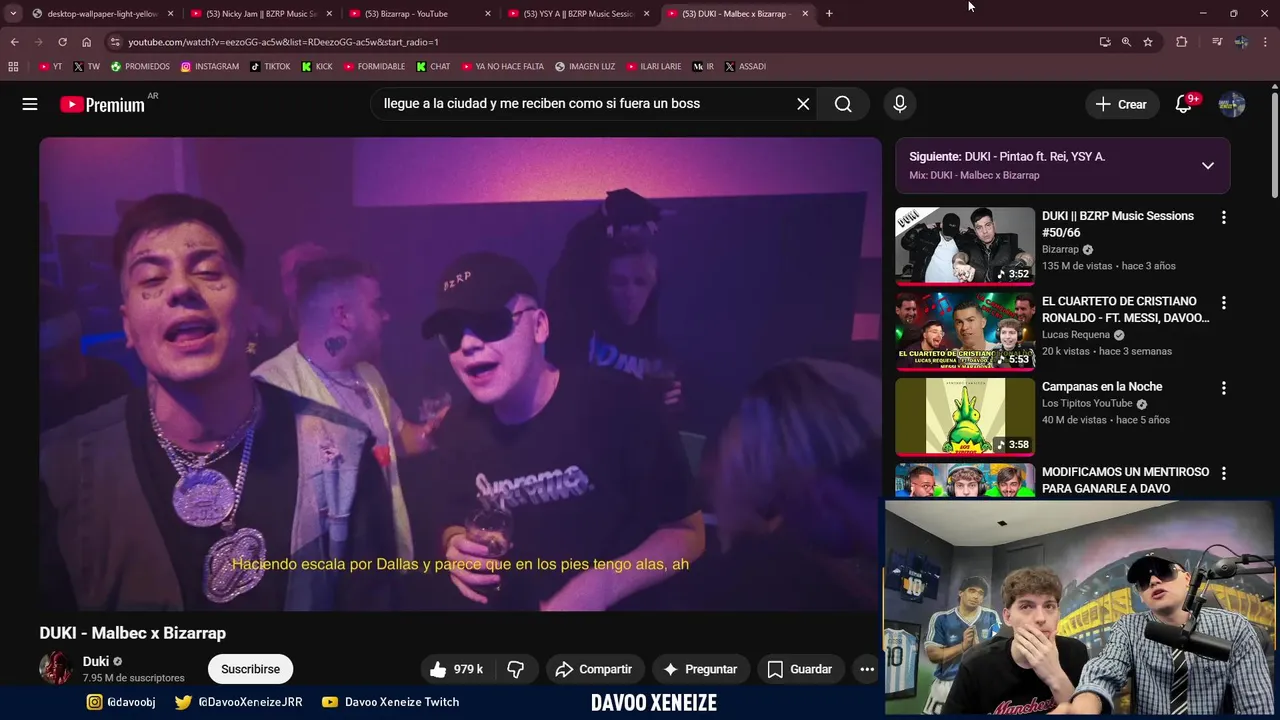The image size is (1280, 720).
Task: Dislike the video with thumbs down
Action: coord(516,669)
